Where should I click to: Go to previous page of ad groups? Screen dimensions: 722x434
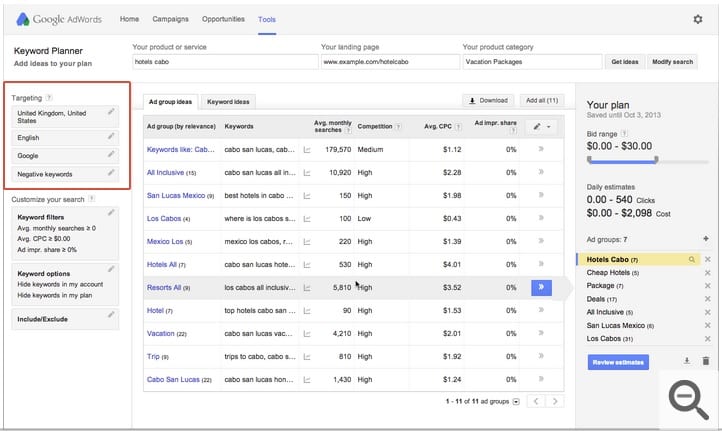tap(536, 401)
